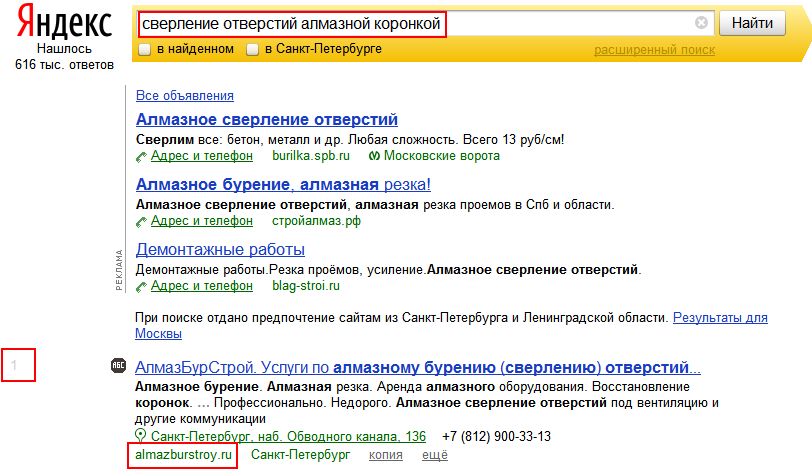The width and height of the screenshot is (812, 476).
Task: Clear the search query with the X icon
Action: (701, 23)
